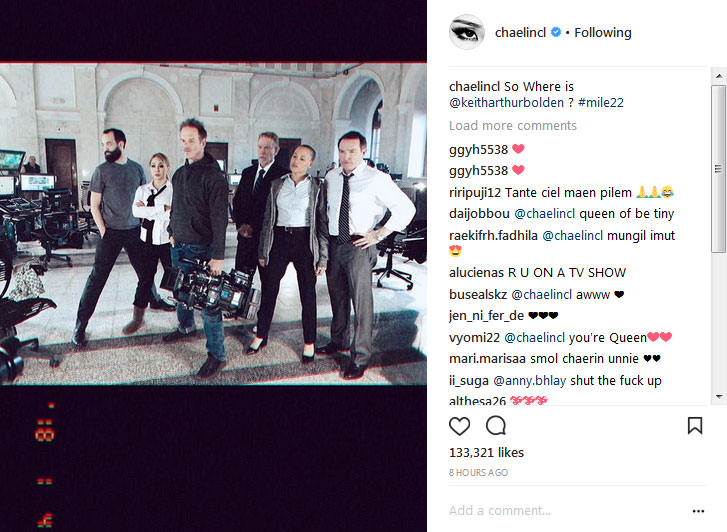Viewport: 727px width, 532px height.
Task: Open @anny.bhlay mention in comment
Action: click(529, 381)
